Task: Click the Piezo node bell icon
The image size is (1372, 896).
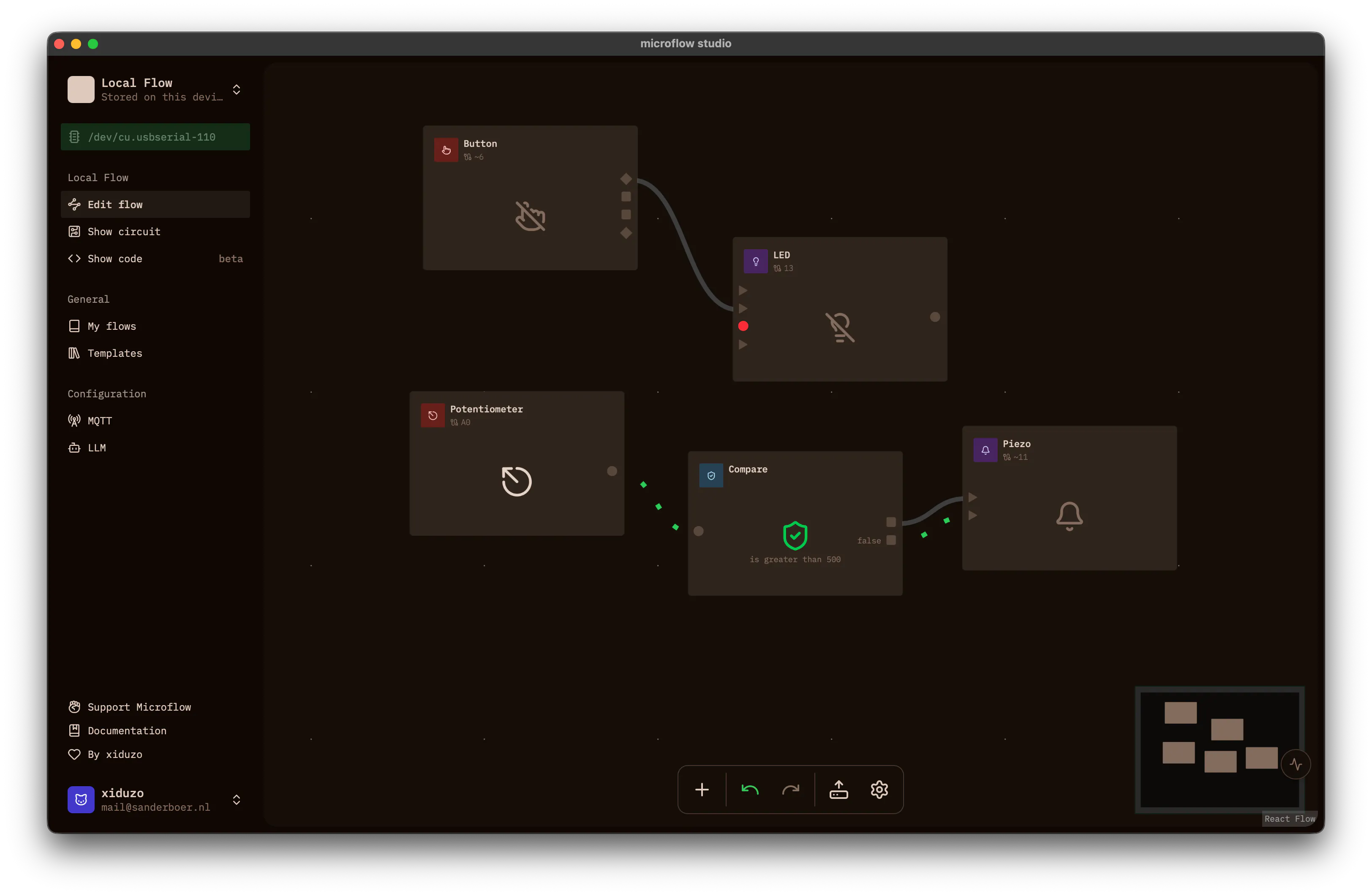Action: (x=985, y=450)
